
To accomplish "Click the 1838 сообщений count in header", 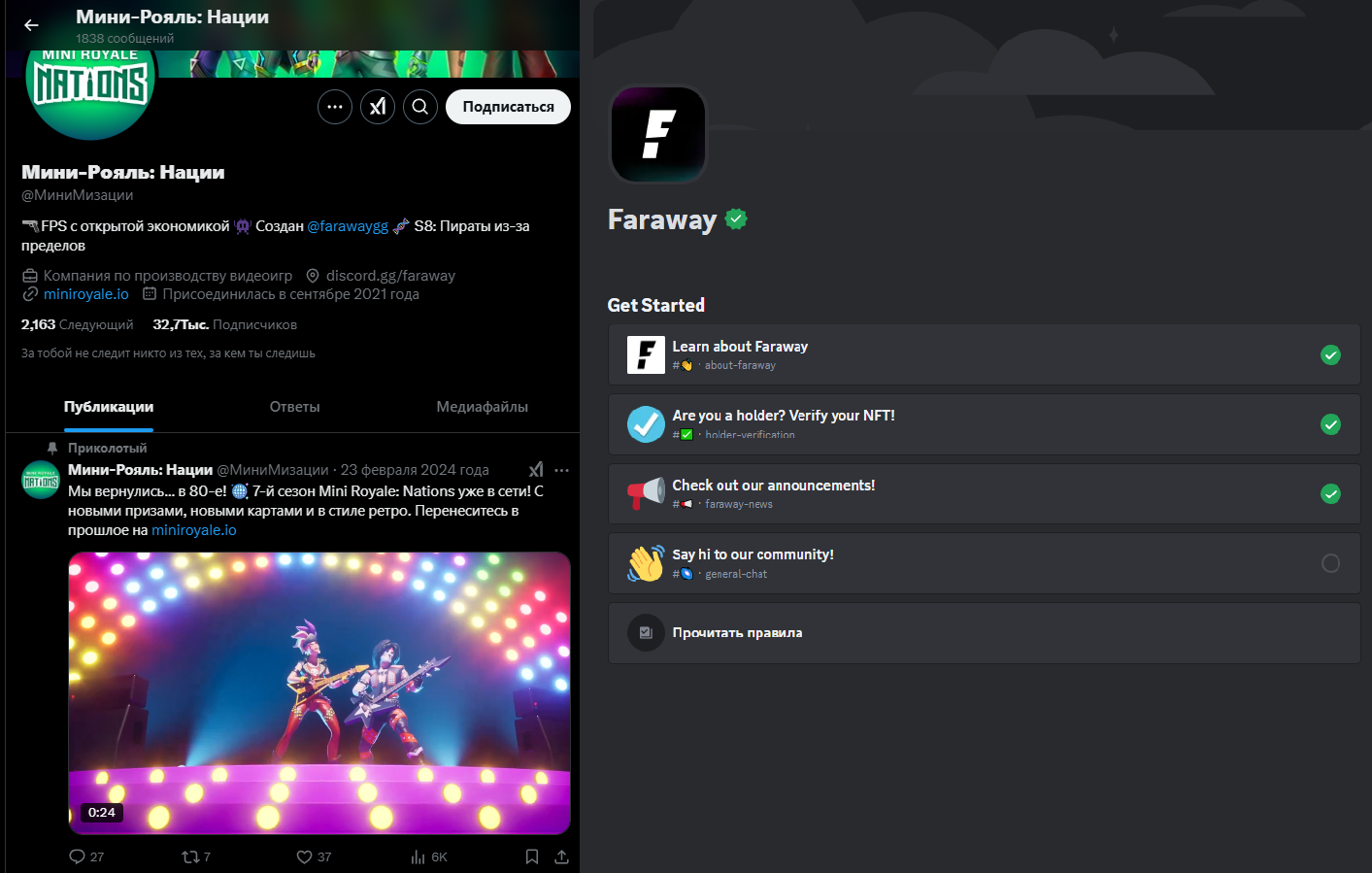I will click(125, 39).
